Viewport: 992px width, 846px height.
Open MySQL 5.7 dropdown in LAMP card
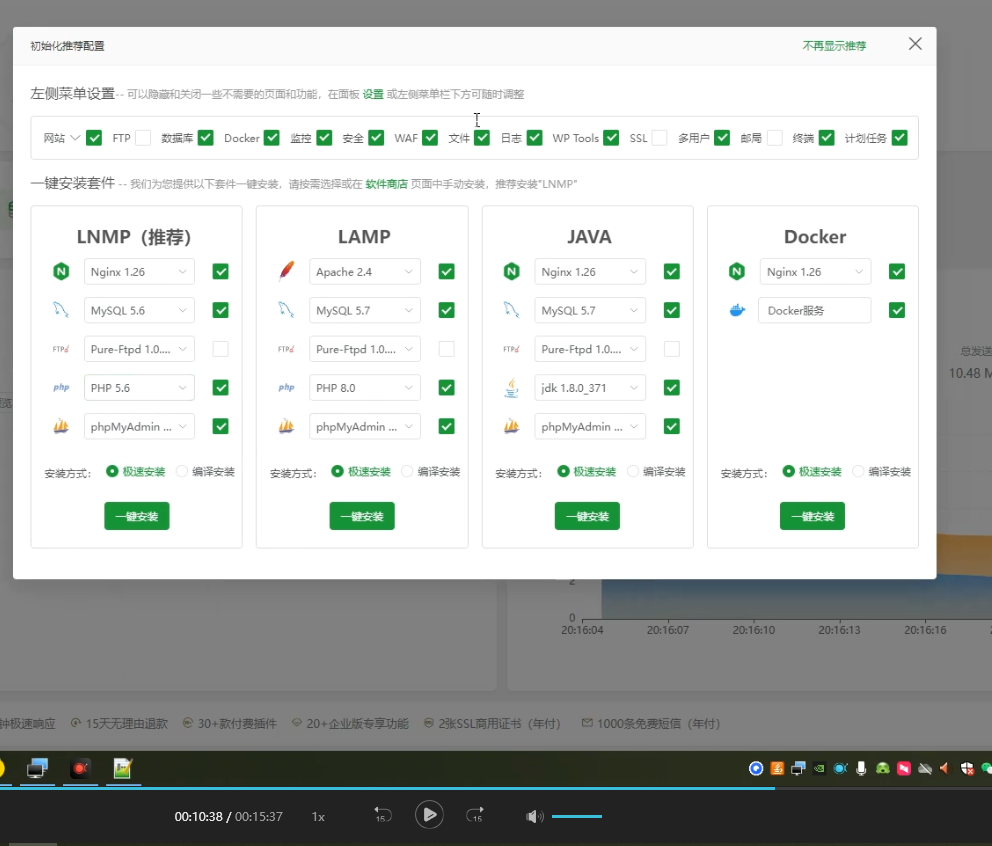(x=365, y=310)
